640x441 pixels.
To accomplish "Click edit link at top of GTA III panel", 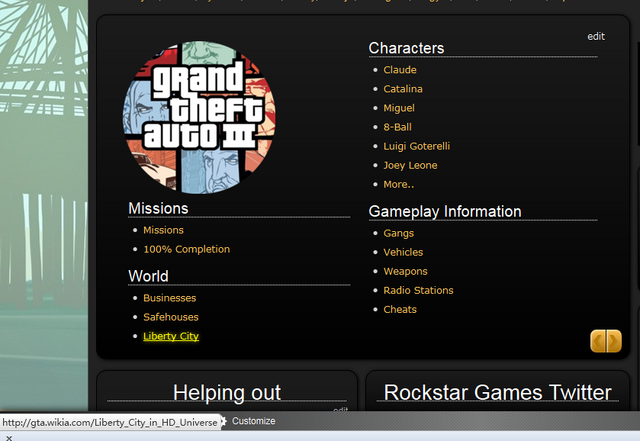I will tap(596, 36).
